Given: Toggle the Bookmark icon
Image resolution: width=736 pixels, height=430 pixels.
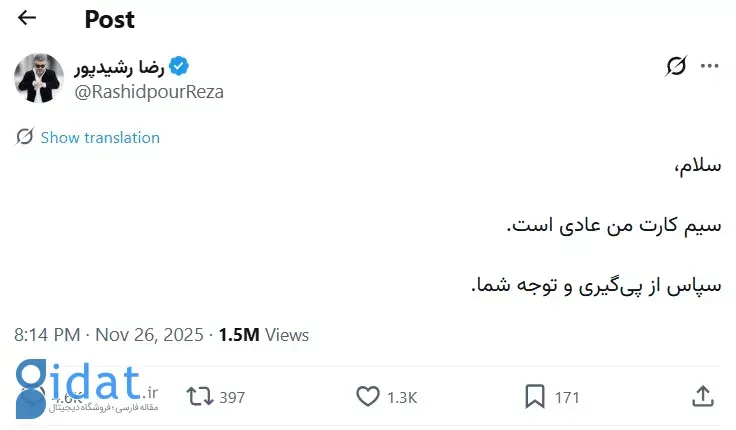Looking at the screenshot, I should (535, 397).
